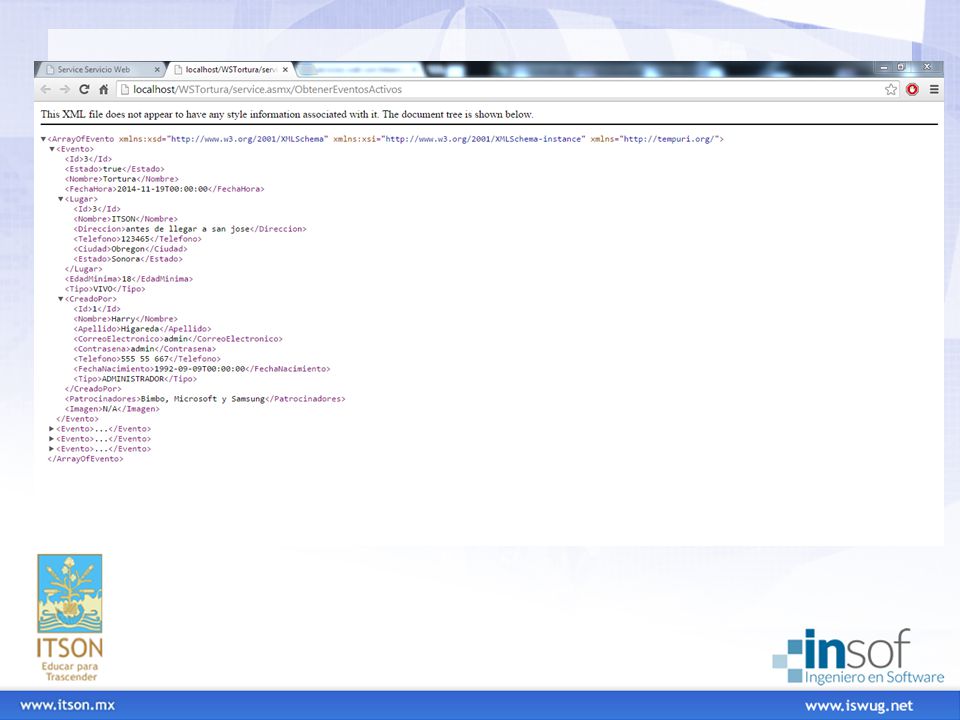
Task: Click the www.itson.mx footer text
Action: click(67, 705)
